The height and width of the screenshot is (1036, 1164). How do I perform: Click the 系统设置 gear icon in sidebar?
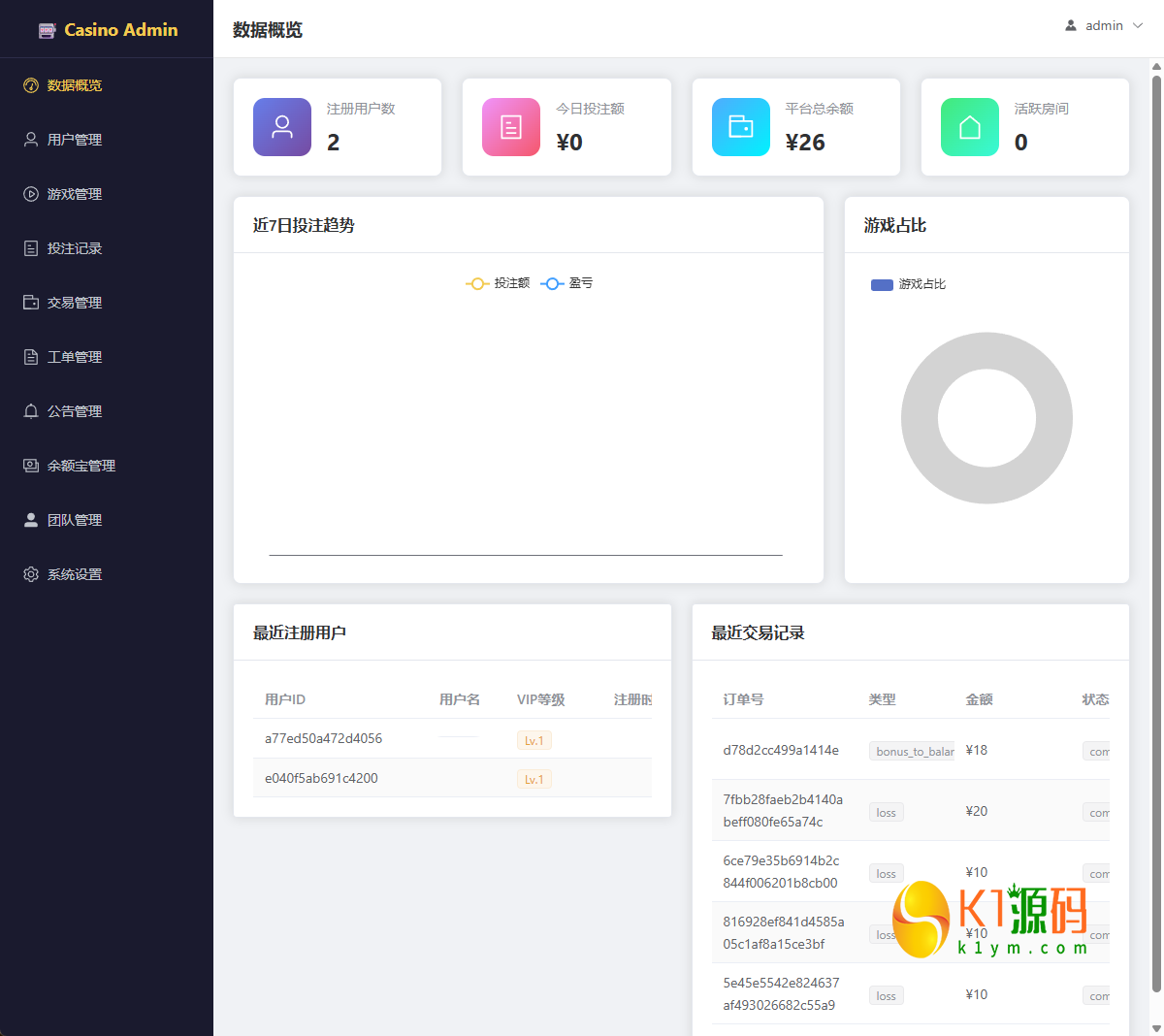31,574
